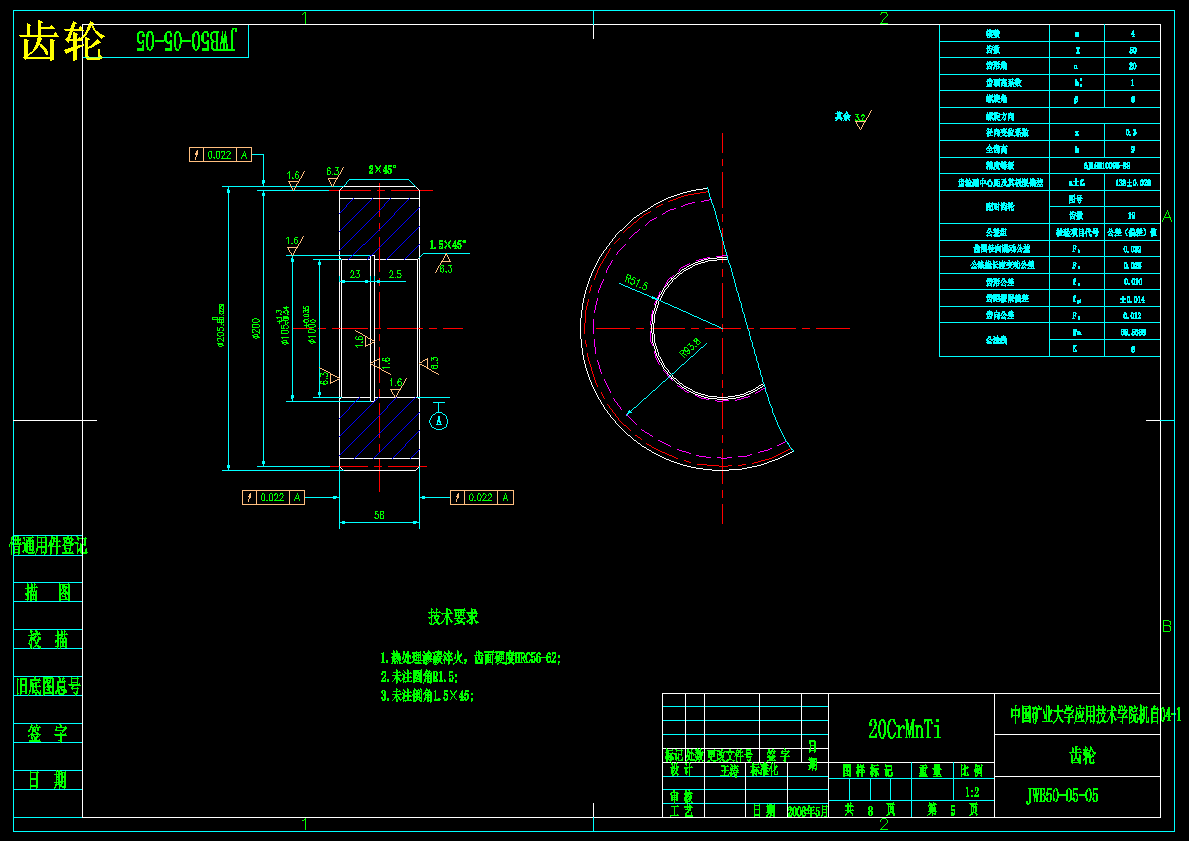Screen dimensions: 1189x841
Task: Click the 6.3 roughness symbol beside 2×45°
Action: click(334, 176)
